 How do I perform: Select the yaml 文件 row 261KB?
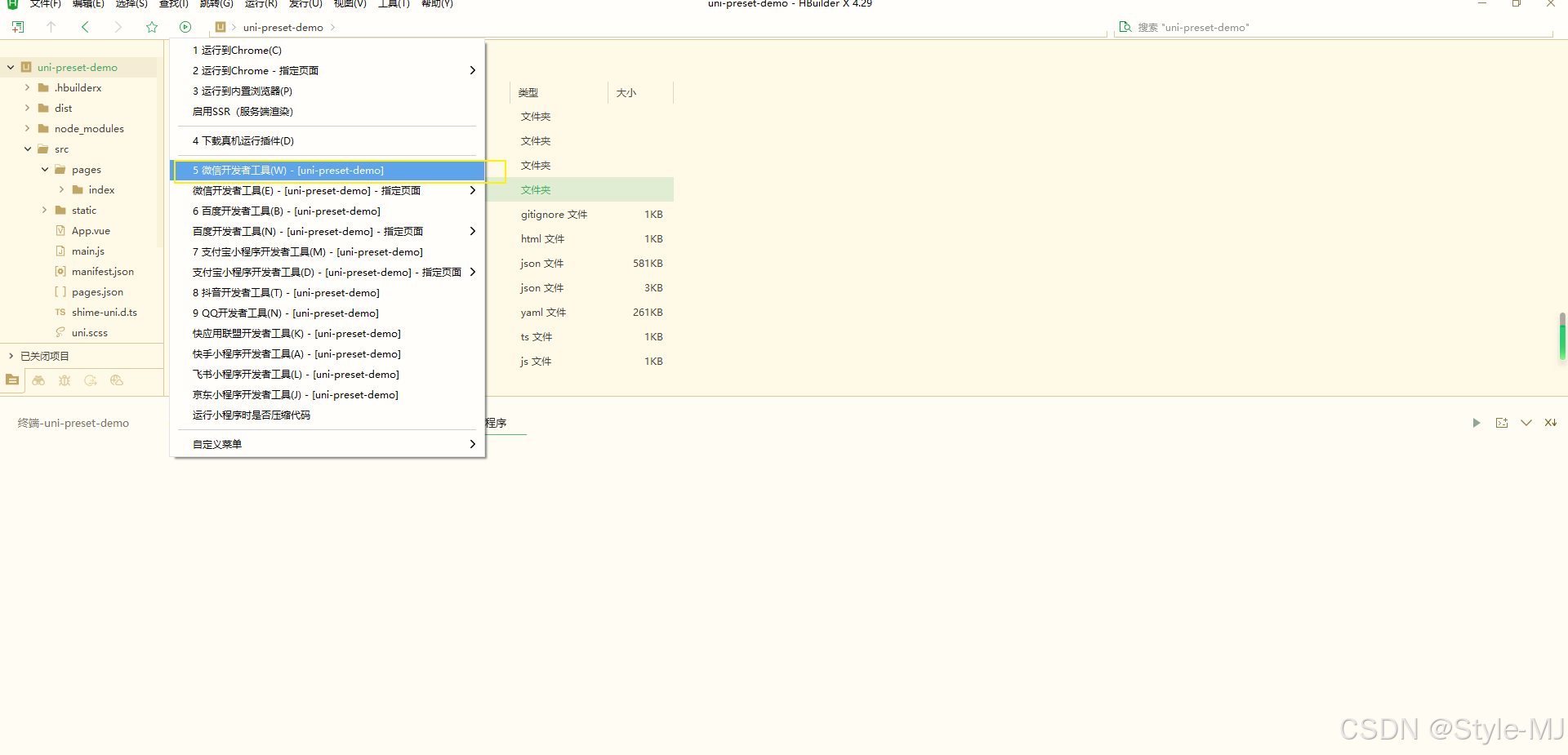(592, 313)
